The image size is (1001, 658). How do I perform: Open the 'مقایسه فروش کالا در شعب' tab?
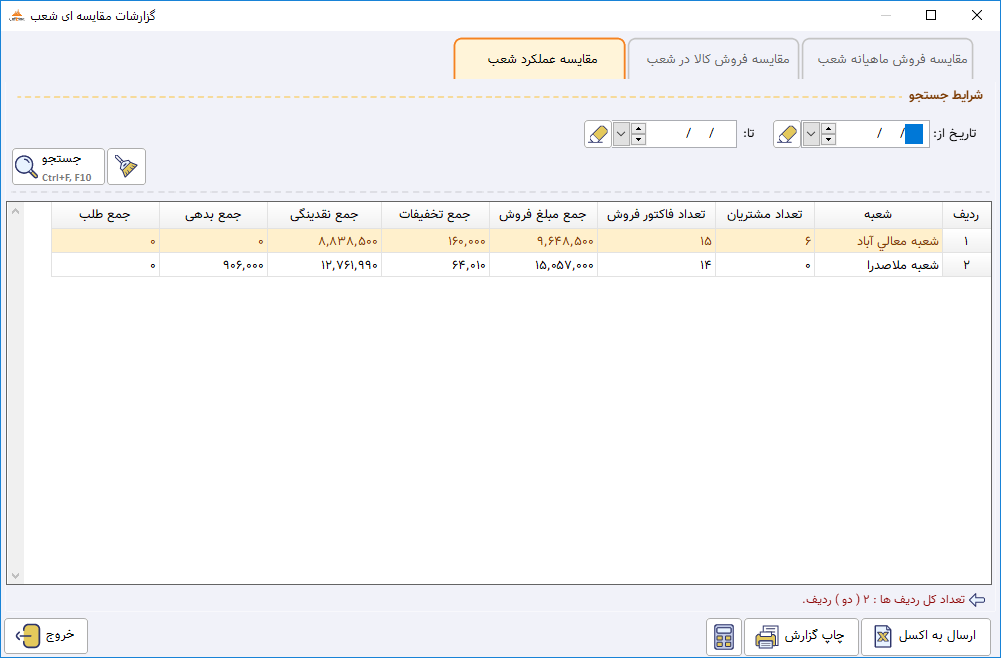714,59
